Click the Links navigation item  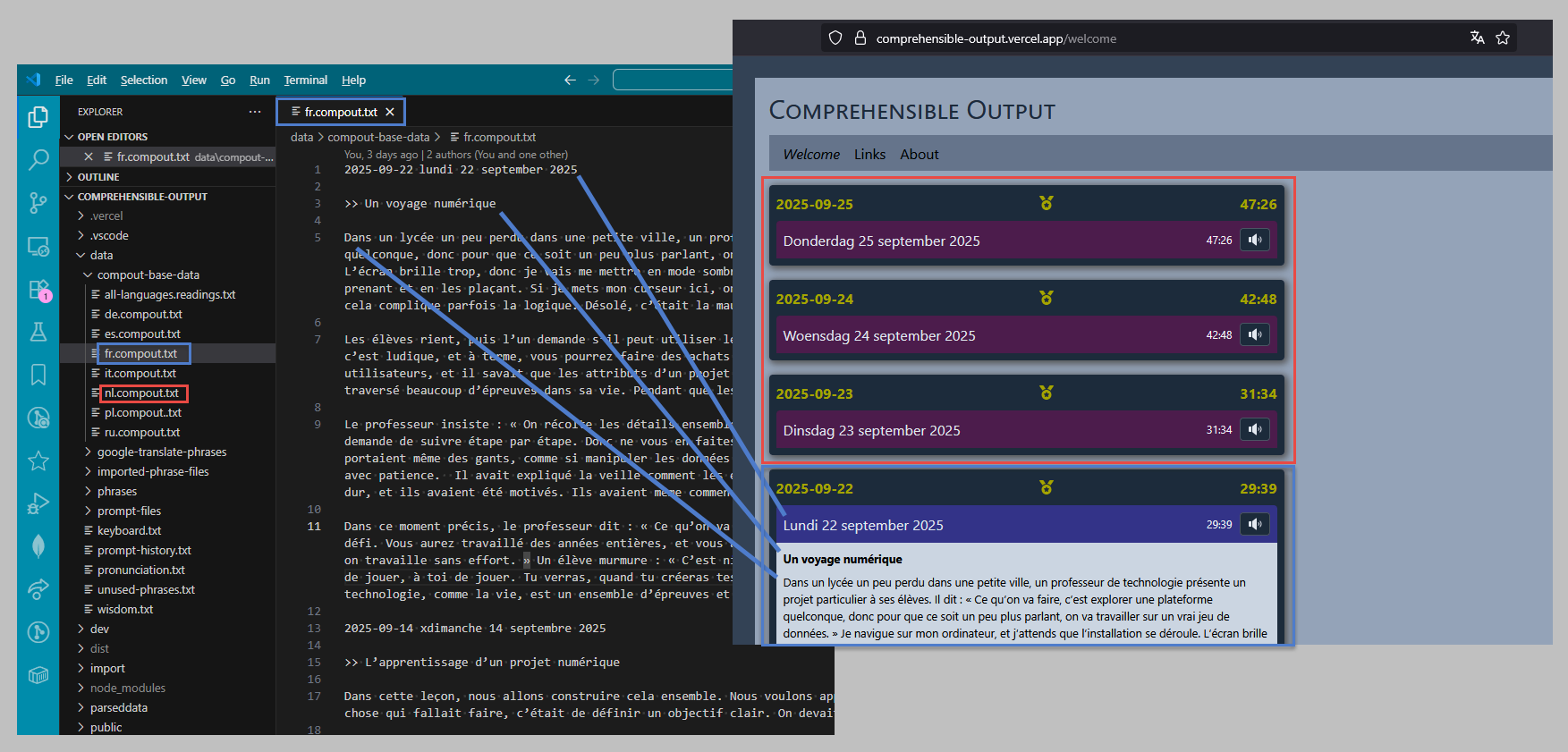(x=869, y=154)
